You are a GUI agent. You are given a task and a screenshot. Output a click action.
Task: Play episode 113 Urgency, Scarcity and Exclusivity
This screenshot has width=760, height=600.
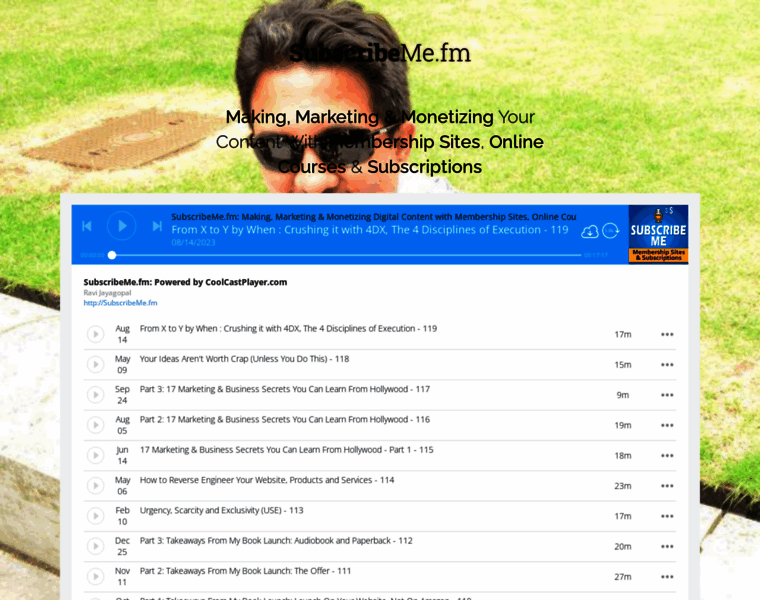[95, 516]
